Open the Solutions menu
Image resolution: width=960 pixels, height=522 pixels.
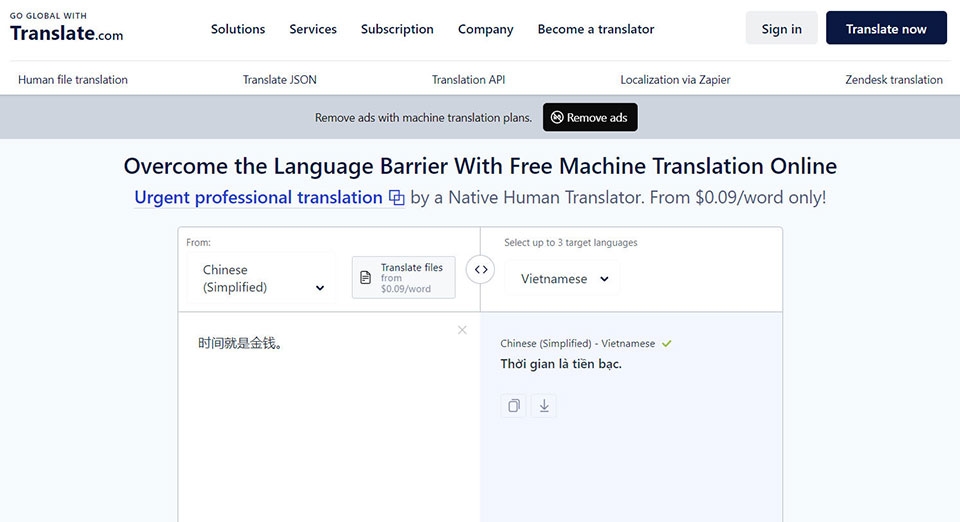[x=238, y=29]
